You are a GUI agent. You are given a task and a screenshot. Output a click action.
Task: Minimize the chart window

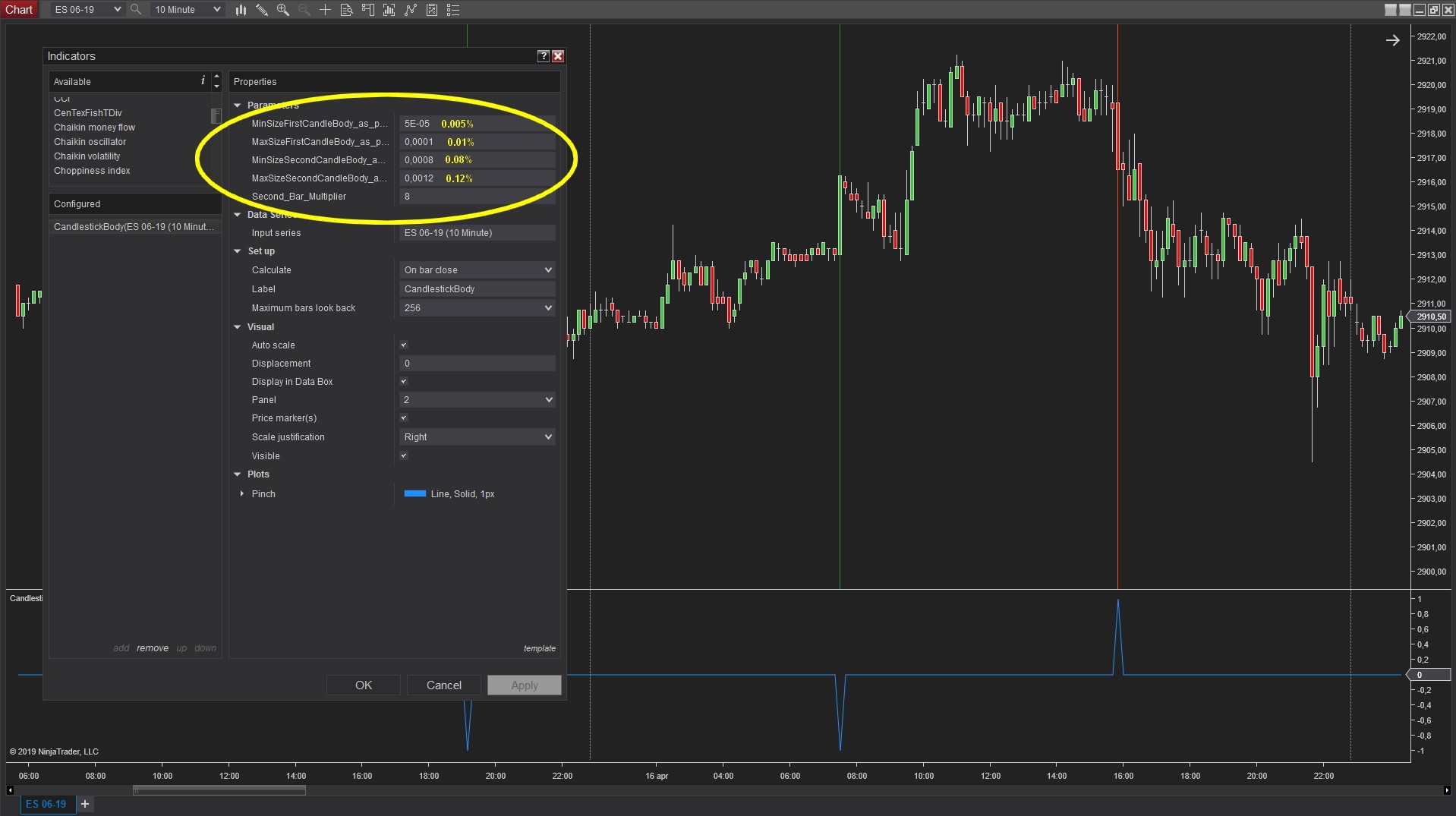coord(1420,10)
